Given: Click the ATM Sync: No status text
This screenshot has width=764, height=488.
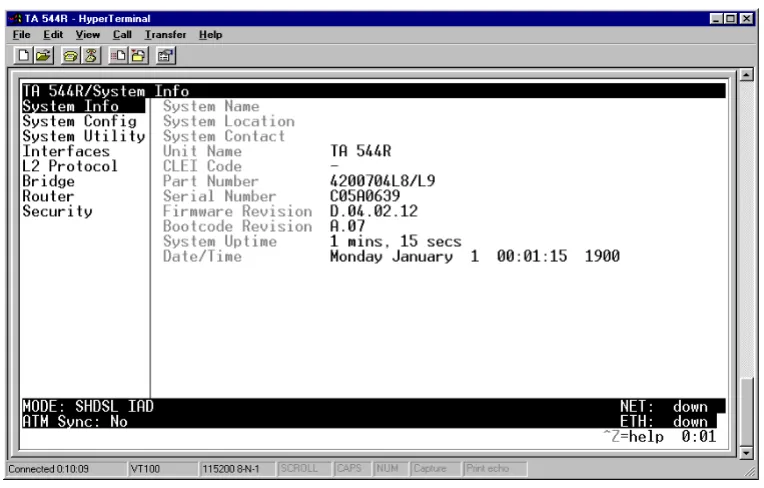Looking at the screenshot, I should click(75, 421).
